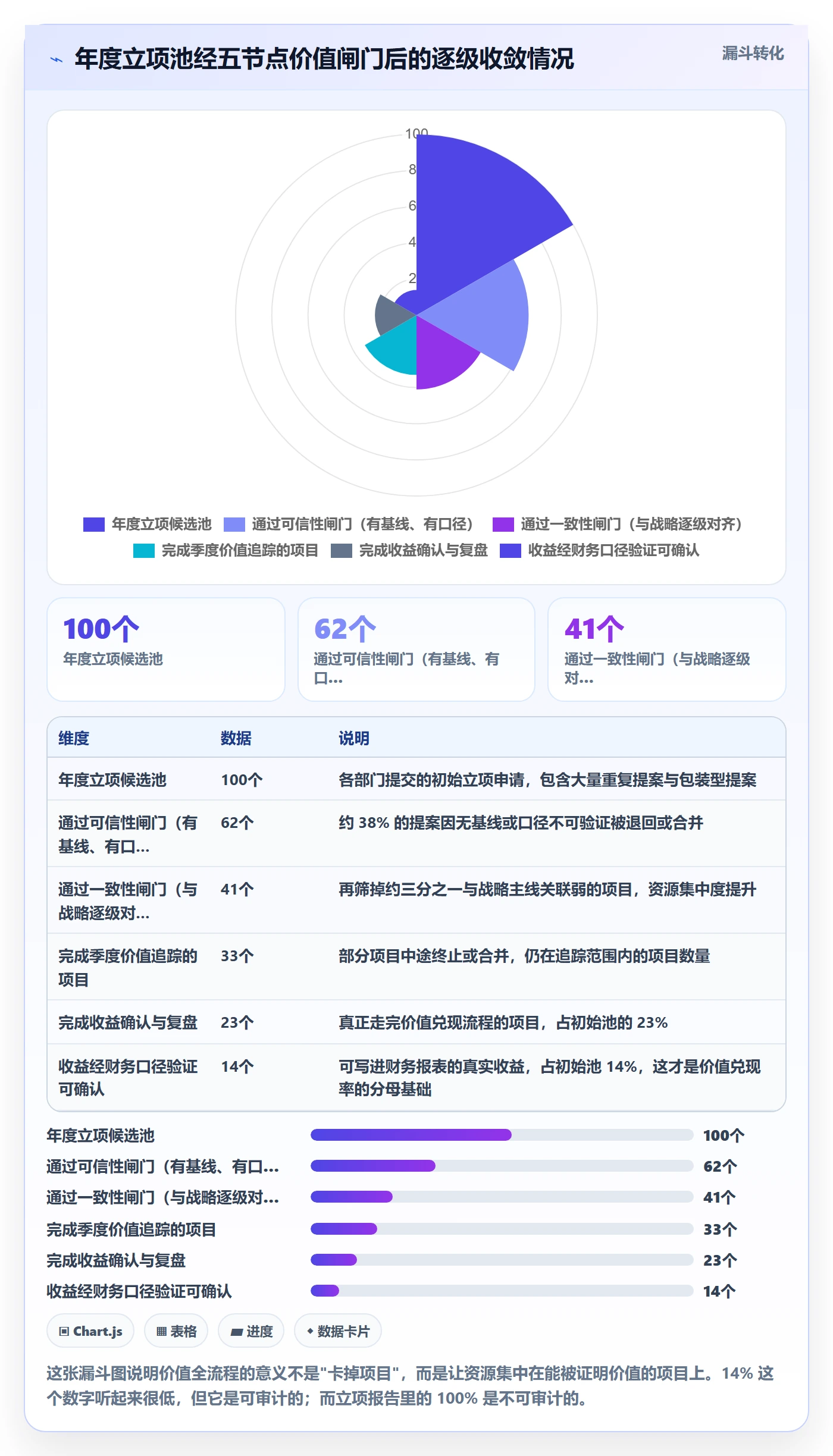The height and width of the screenshot is (1456, 833).
Task: Toggle the 收益经财务口径验证可确认 legend entry
Action: 600,550
